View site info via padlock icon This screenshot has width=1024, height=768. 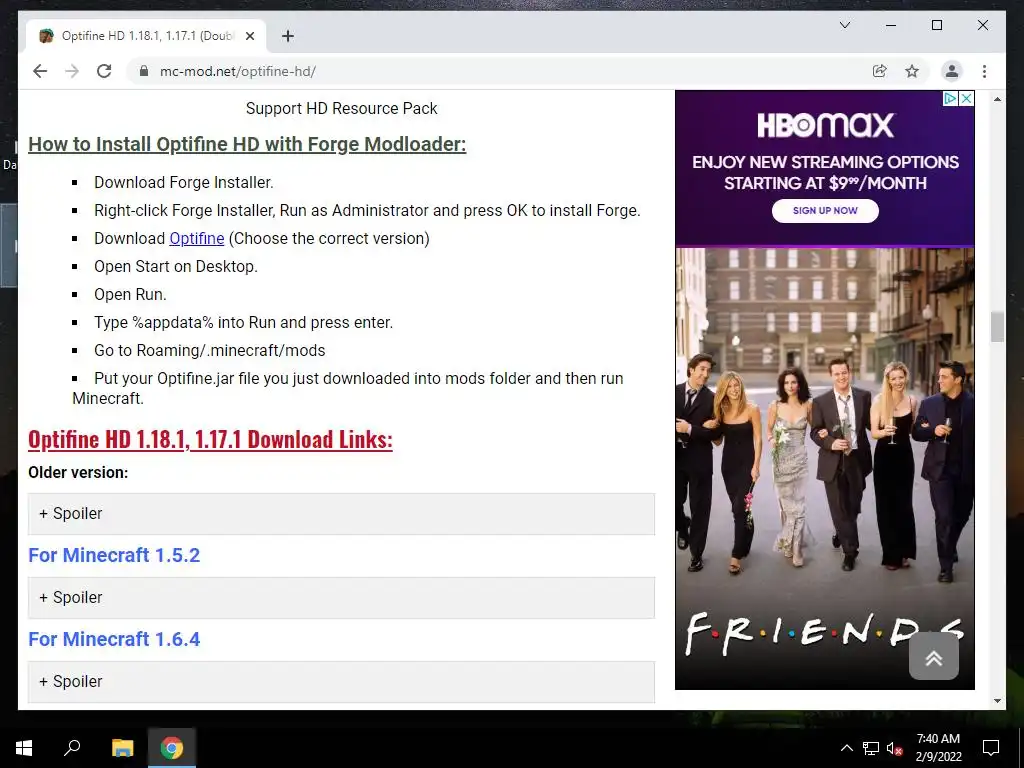tap(144, 71)
